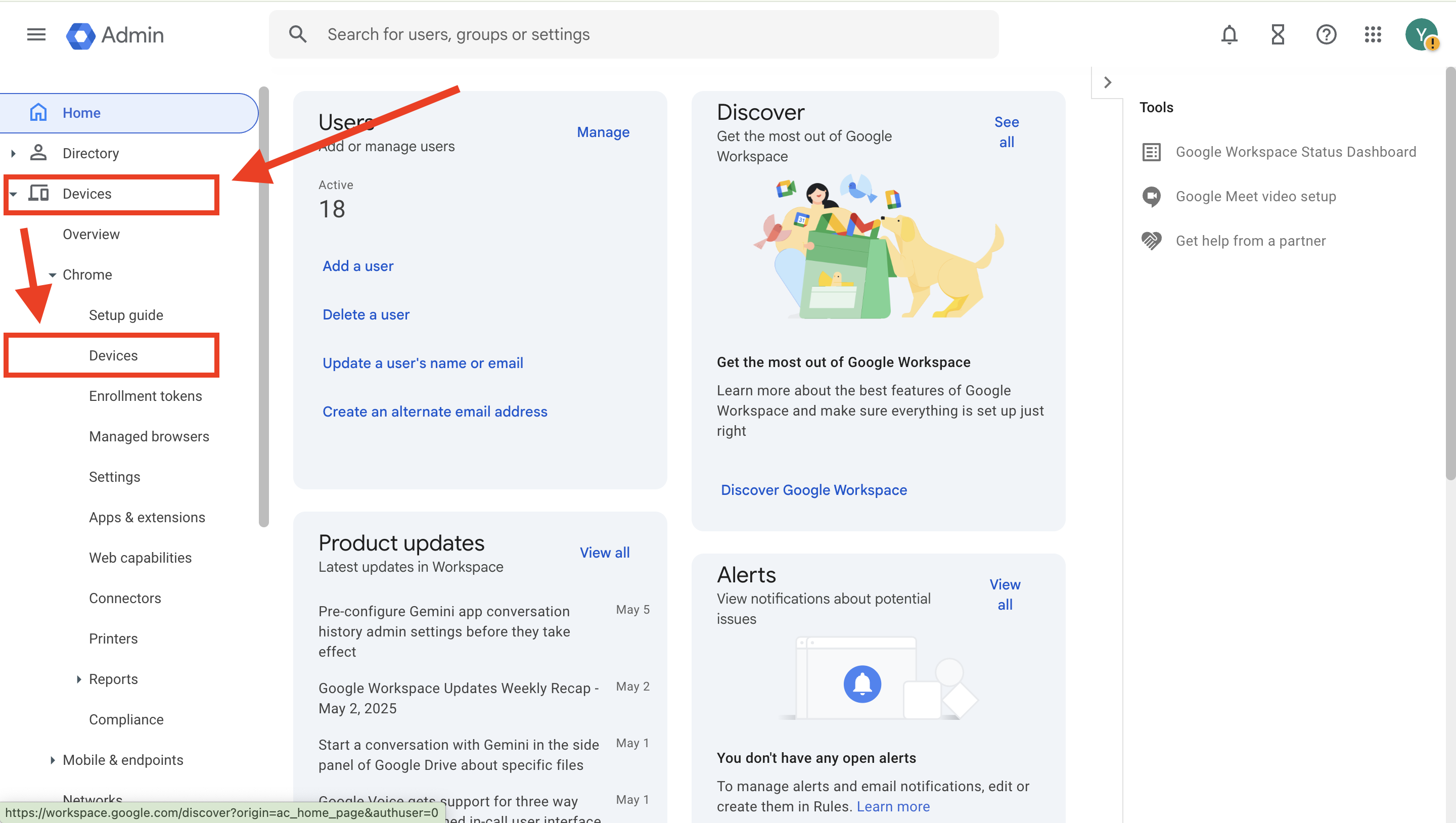Click Learn more in Alerts card
Image resolution: width=1456 pixels, height=823 pixels.
coord(893,807)
